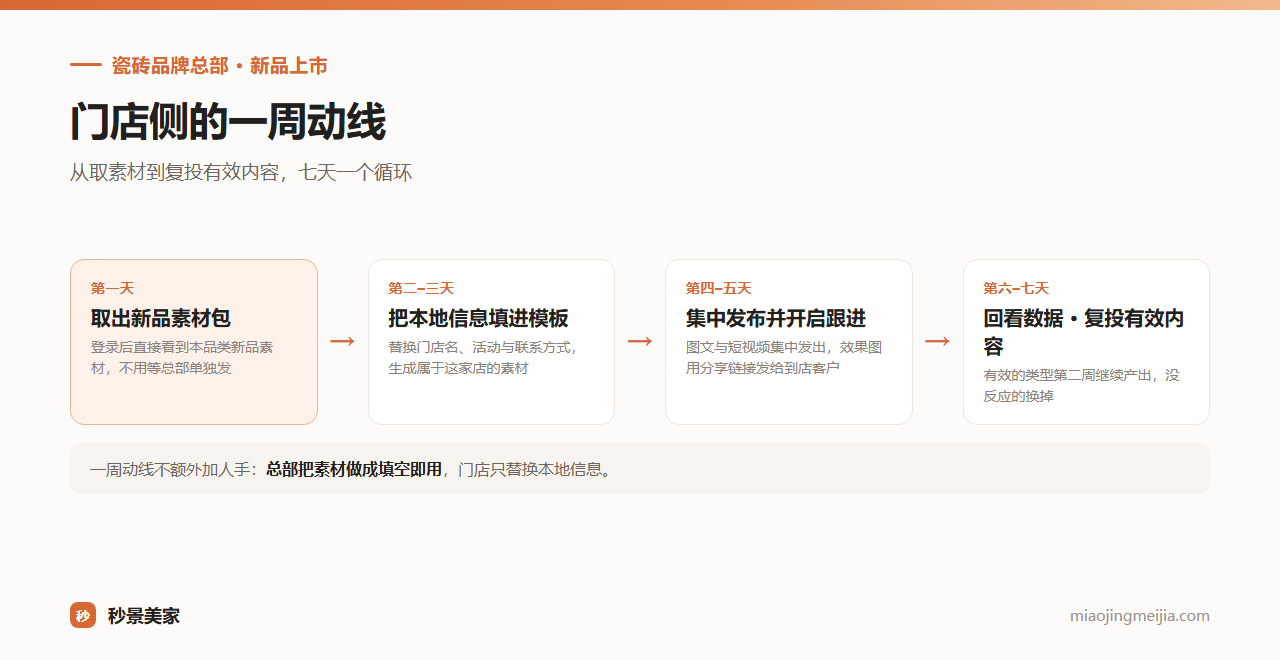The width and height of the screenshot is (1280, 660).
Task: Open the miaojingmeijia.com link
Action: pos(1139,616)
